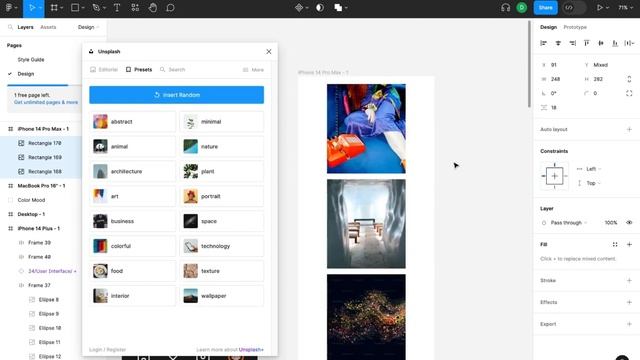This screenshot has height=360, width=640.
Task: Open the Figma main menu icon
Action: [9, 8]
